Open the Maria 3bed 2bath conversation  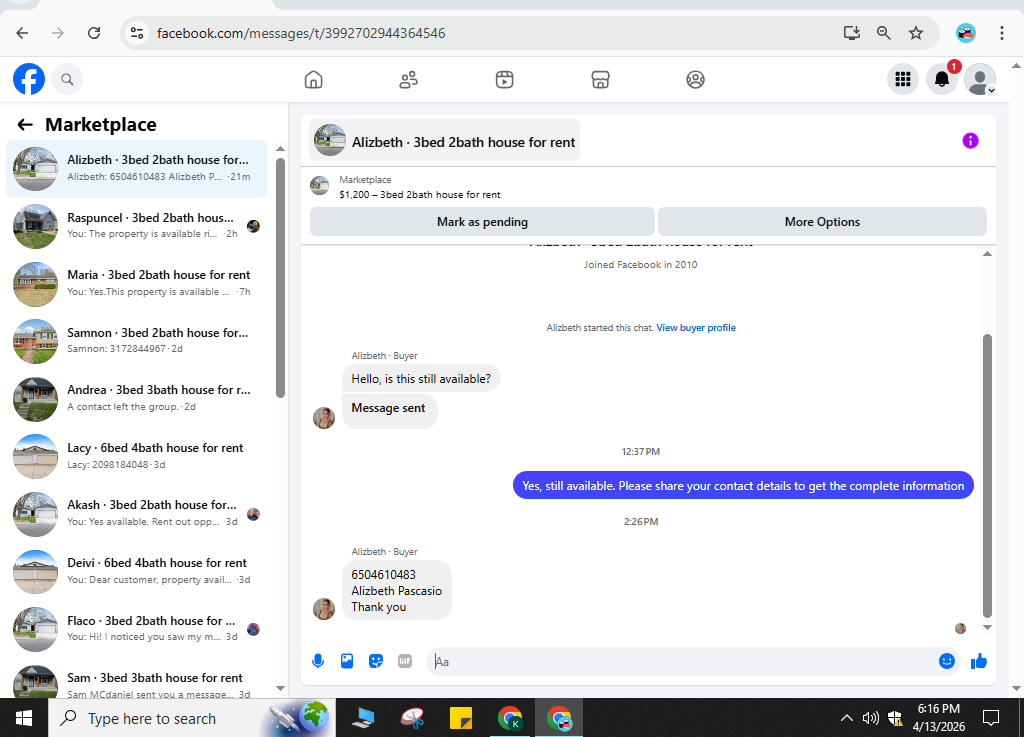[x=136, y=283]
